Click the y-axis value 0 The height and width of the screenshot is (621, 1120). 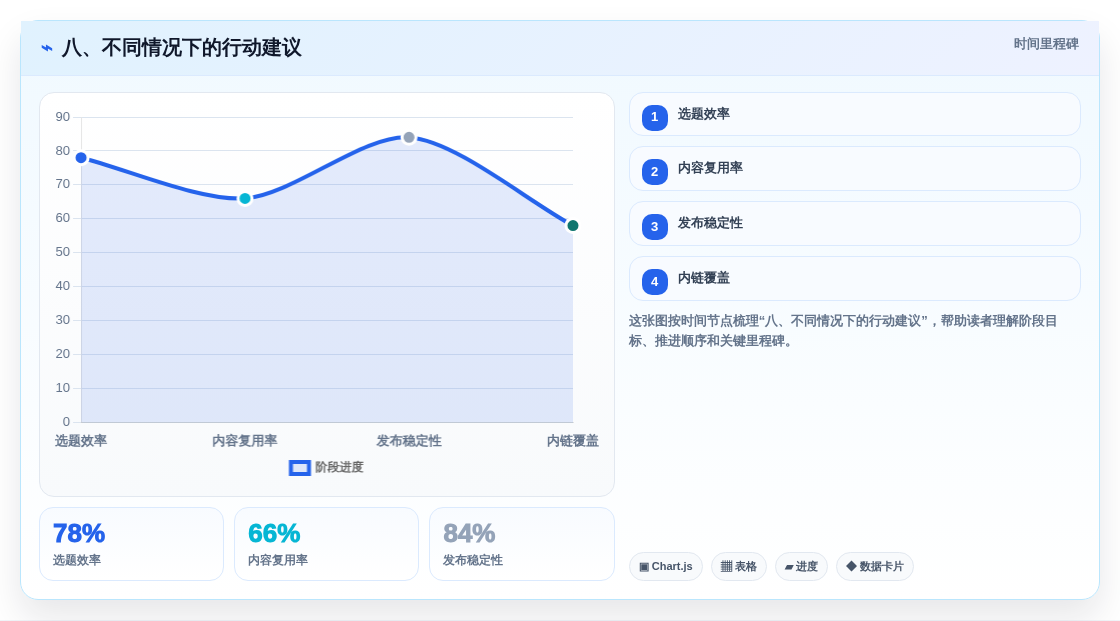pyautogui.click(x=66, y=422)
